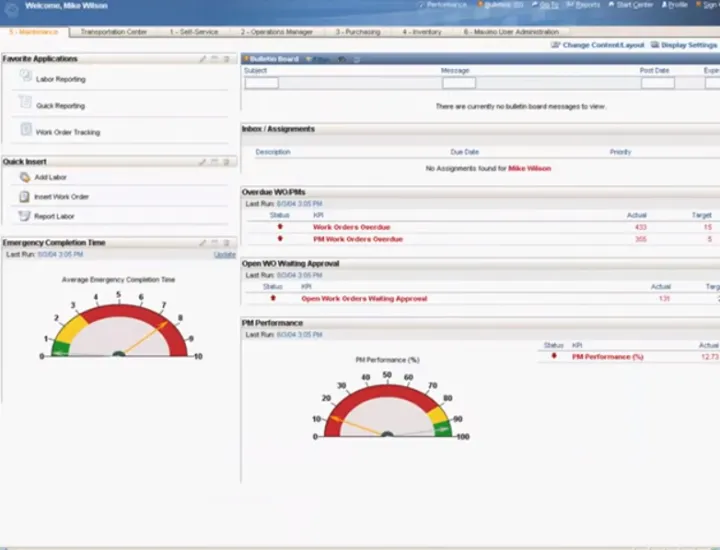
Task: Click the Average Emergency Completion Time gauge
Action: tap(119, 330)
